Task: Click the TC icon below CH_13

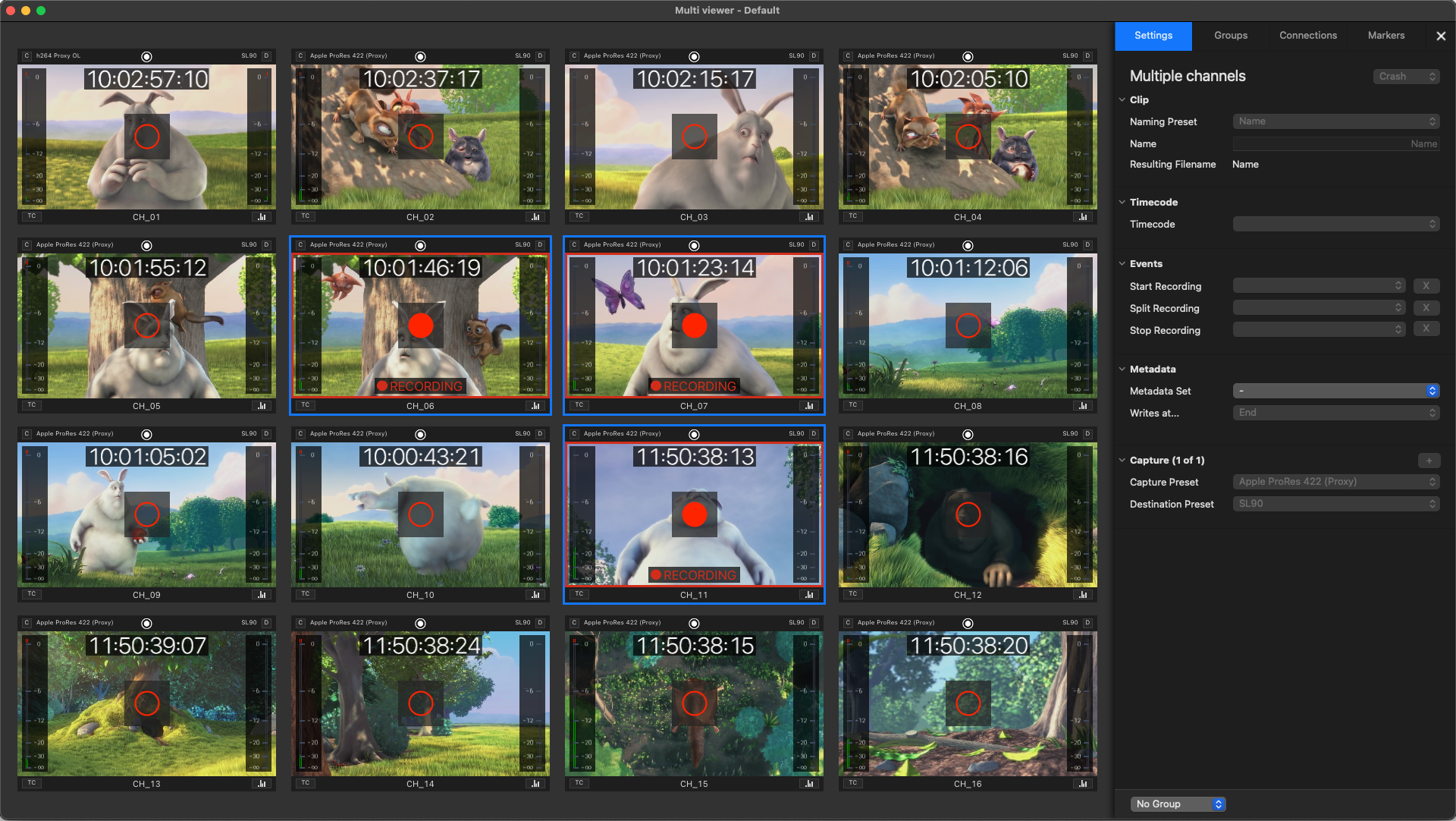Action: 32,783
